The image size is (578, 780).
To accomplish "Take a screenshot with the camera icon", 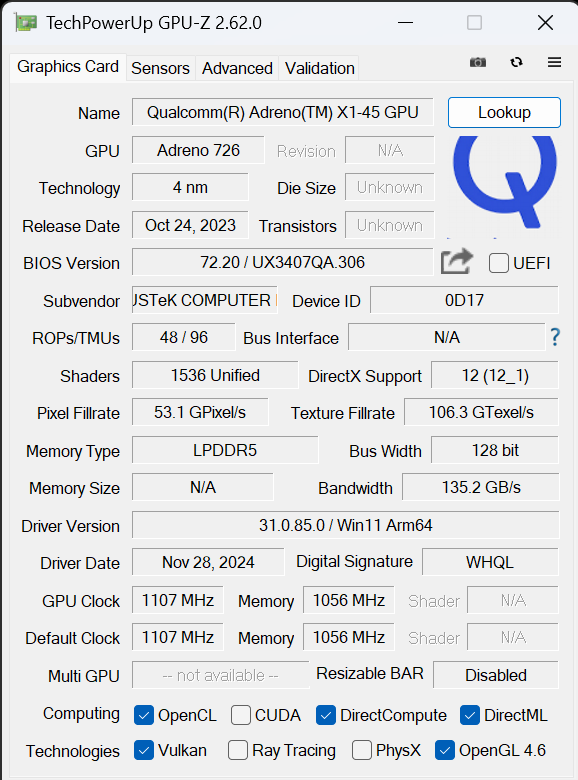I will [x=478, y=62].
